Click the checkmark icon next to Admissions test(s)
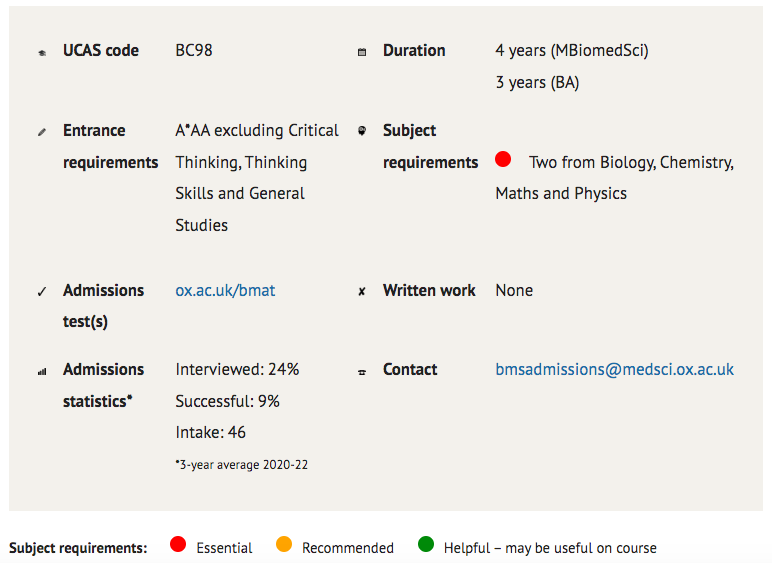This screenshot has height=563, width=772. click(42, 291)
